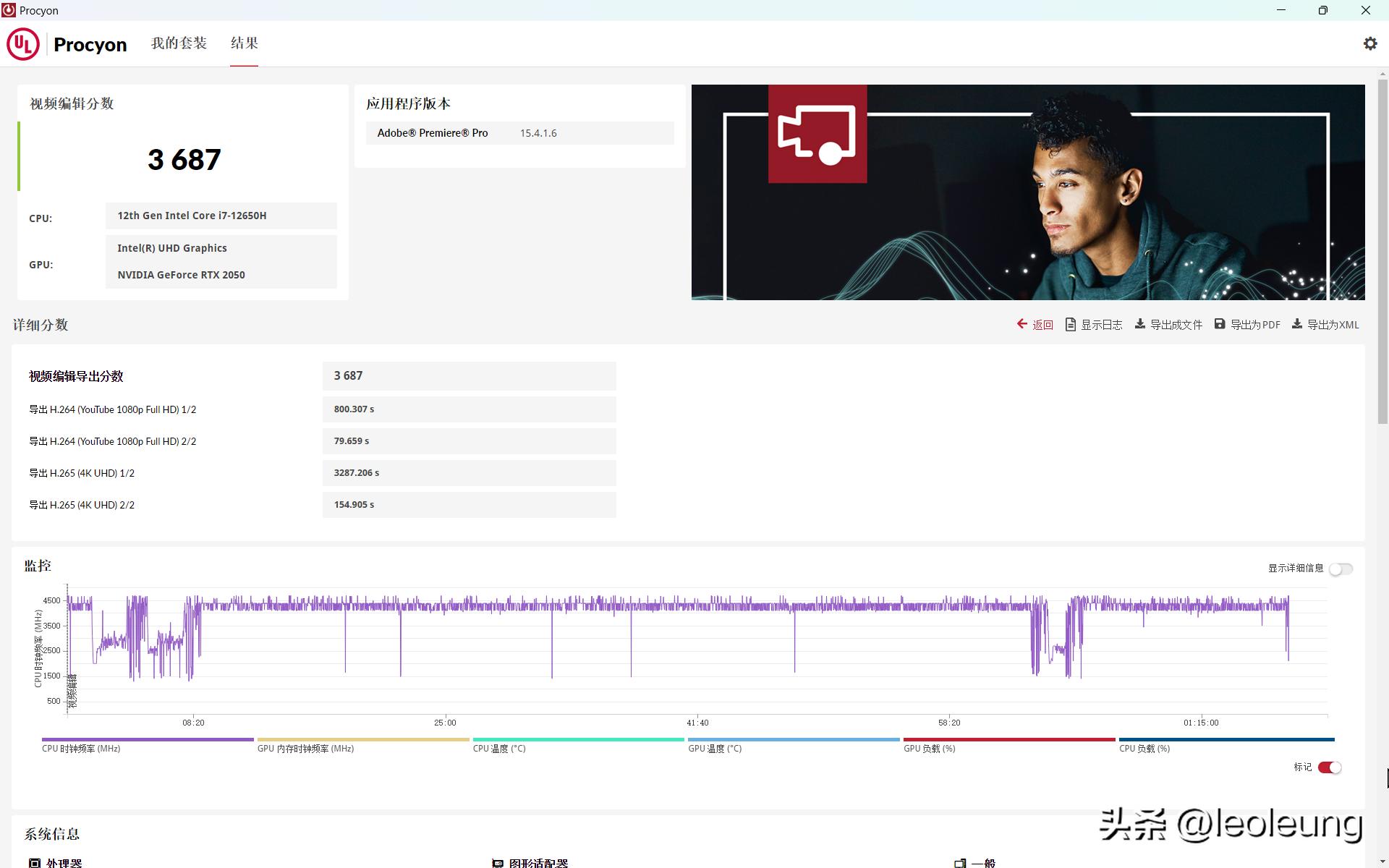
Task: Toggle the GPU 负载 red legend swatch
Action: click(1008, 740)
